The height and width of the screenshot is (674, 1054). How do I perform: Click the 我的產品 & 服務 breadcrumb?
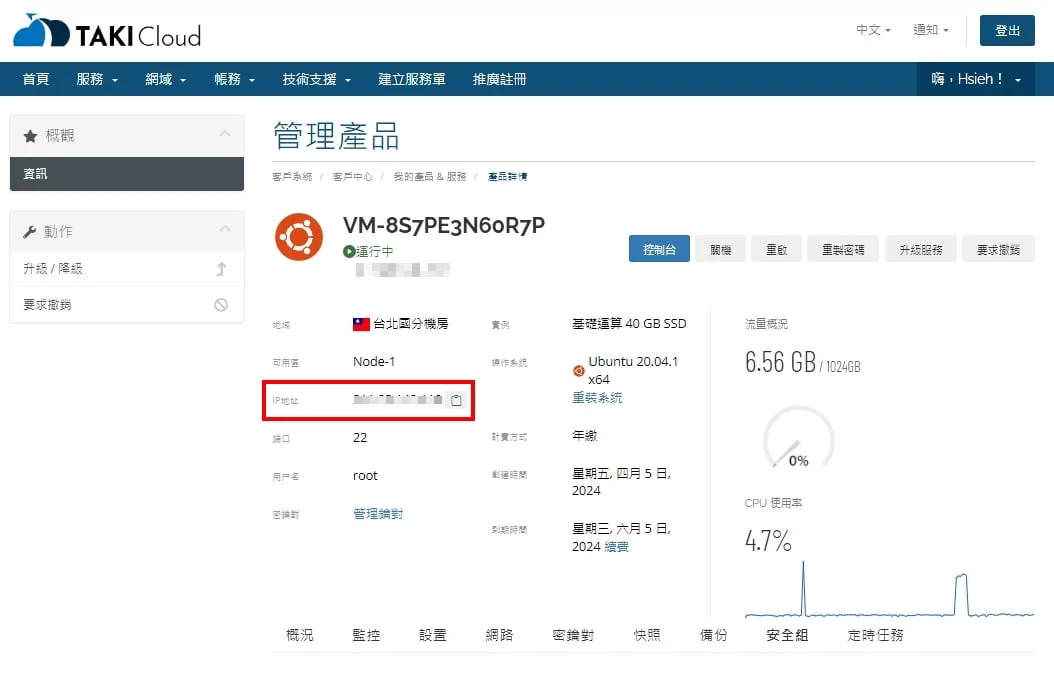(x=430, y=177)
